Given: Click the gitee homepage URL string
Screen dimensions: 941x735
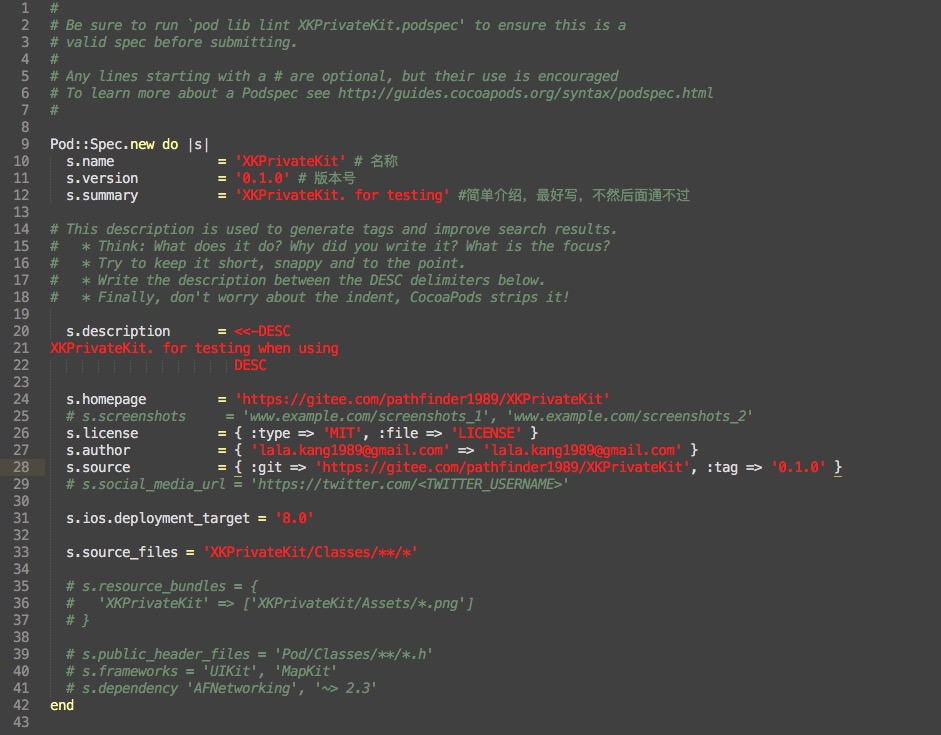Looking at the screenshot, I should pos(422,399).
